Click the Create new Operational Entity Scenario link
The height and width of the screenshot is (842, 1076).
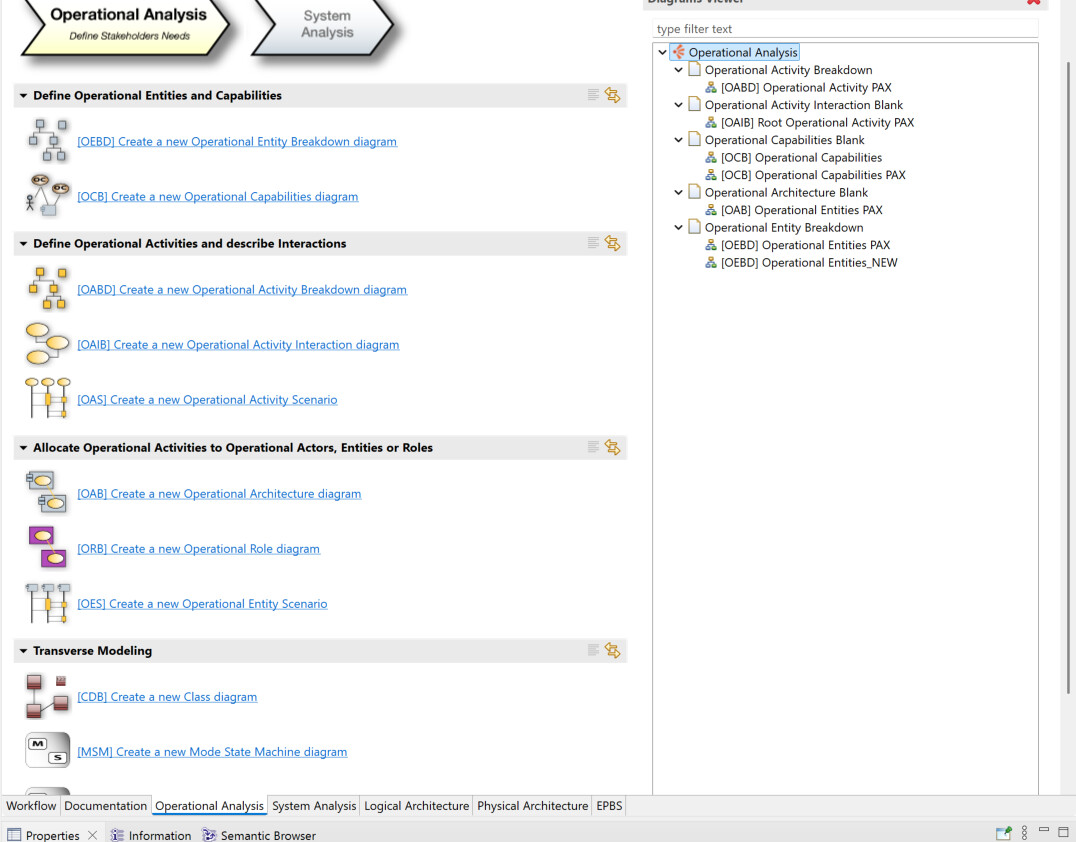[x=202, y=604]
